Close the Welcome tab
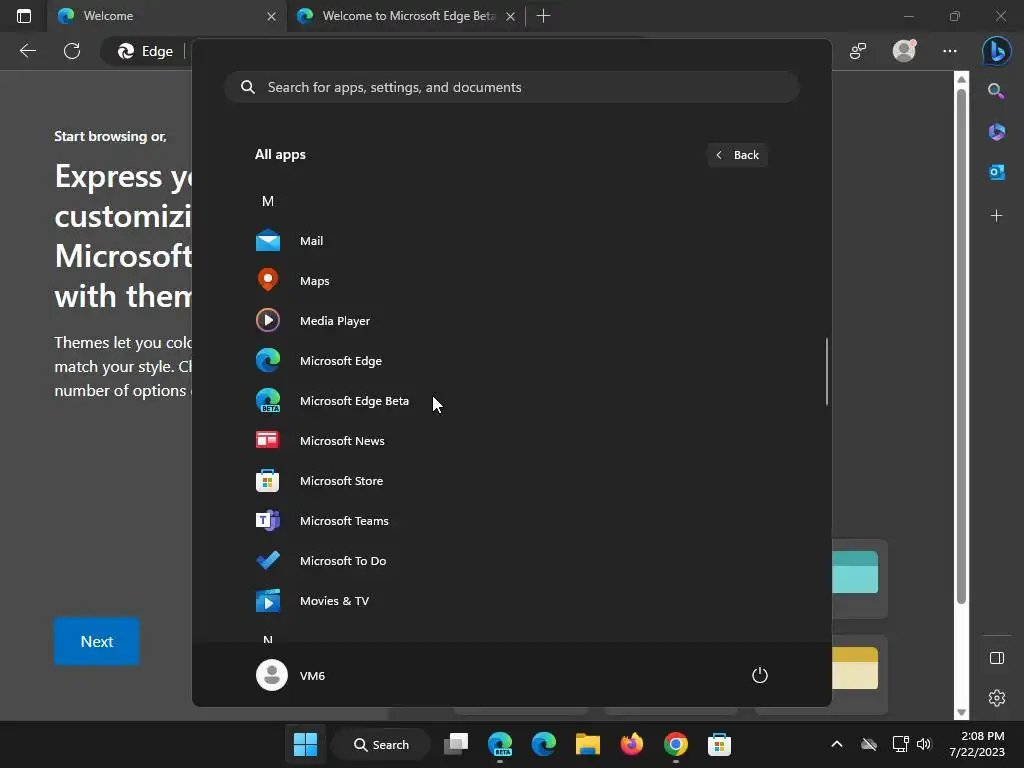This screenshot has height=768, width=1024. tap(272, 16)
